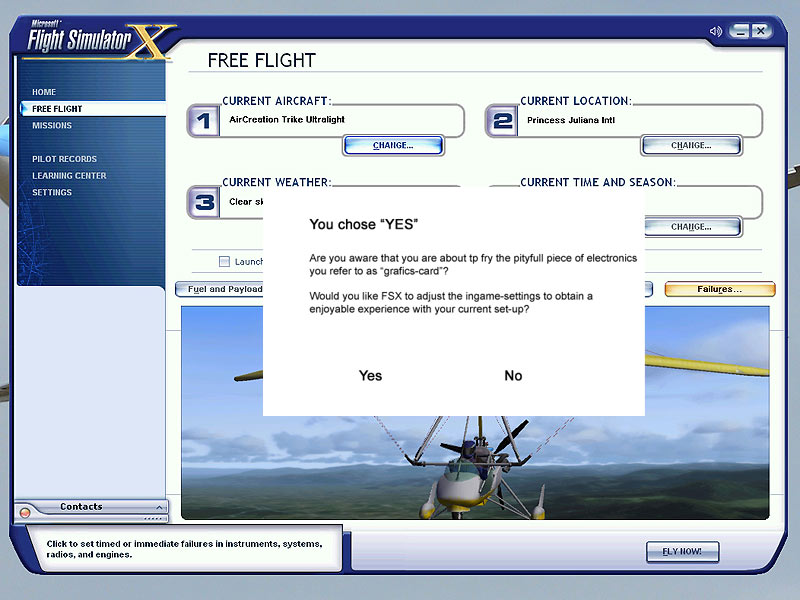The image size is (800, 600).
Task: Select Missions in the sidebar
Action: point(52,126)
